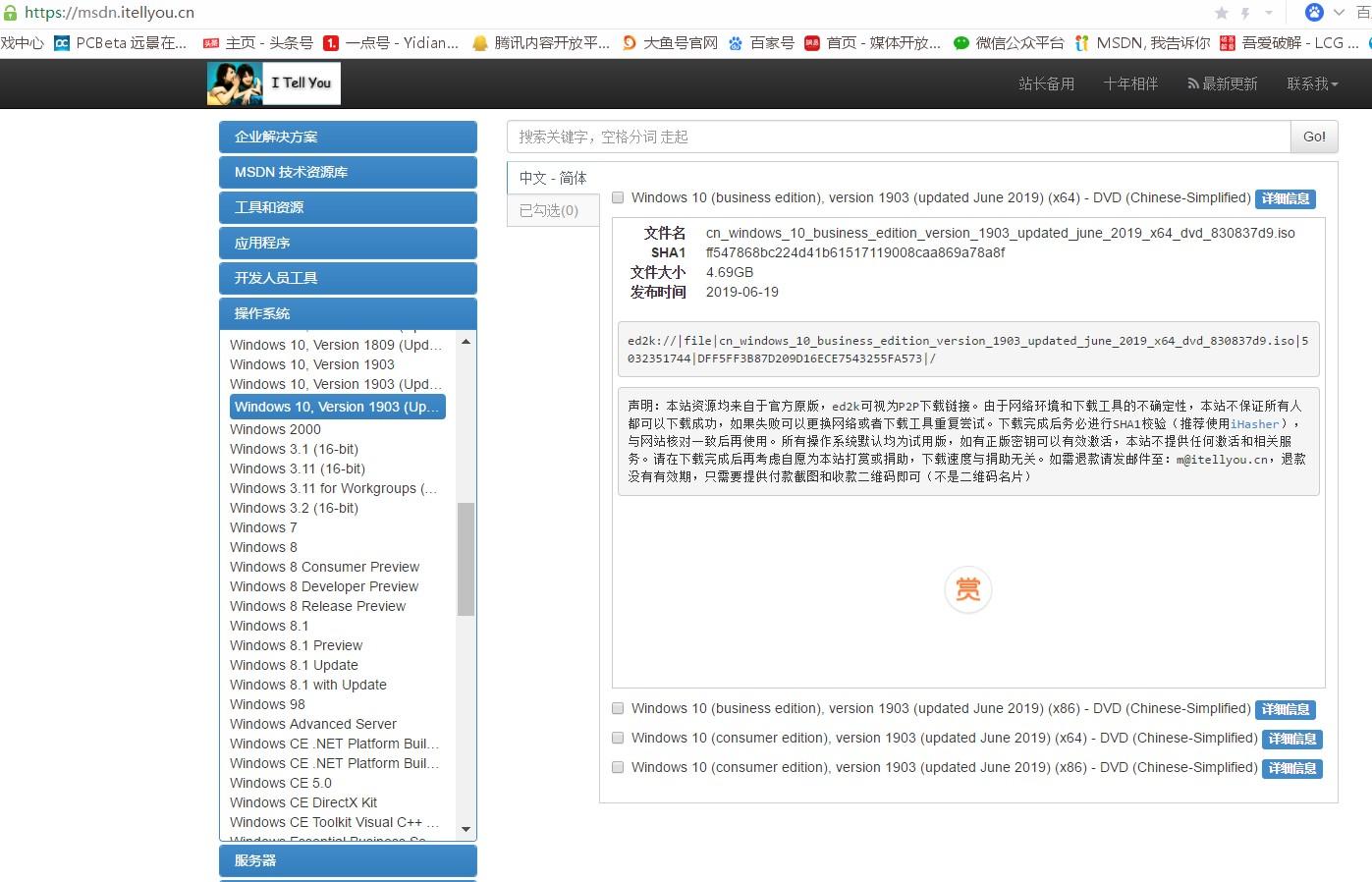Click the OS list scroll-down arrow
This screenshot has height=882, width=1372.
coord(466,830)
